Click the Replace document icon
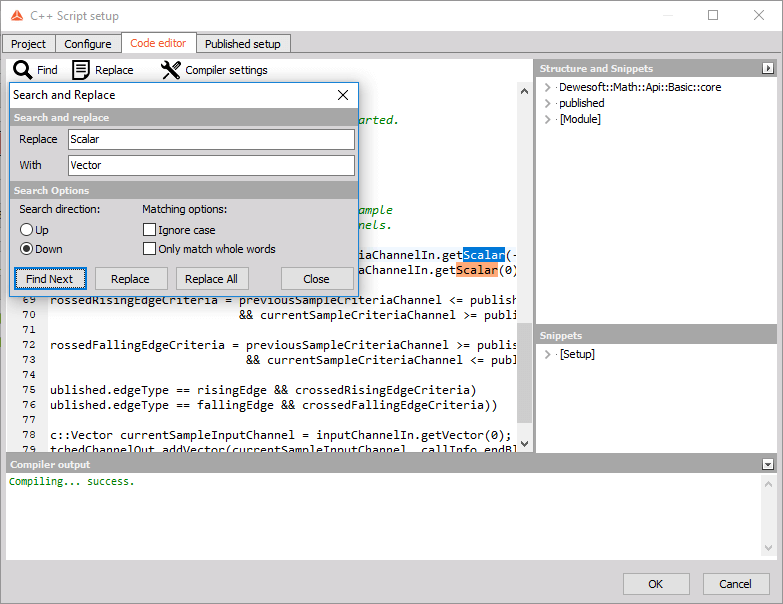Screen dimensions: 783x604 81,70
